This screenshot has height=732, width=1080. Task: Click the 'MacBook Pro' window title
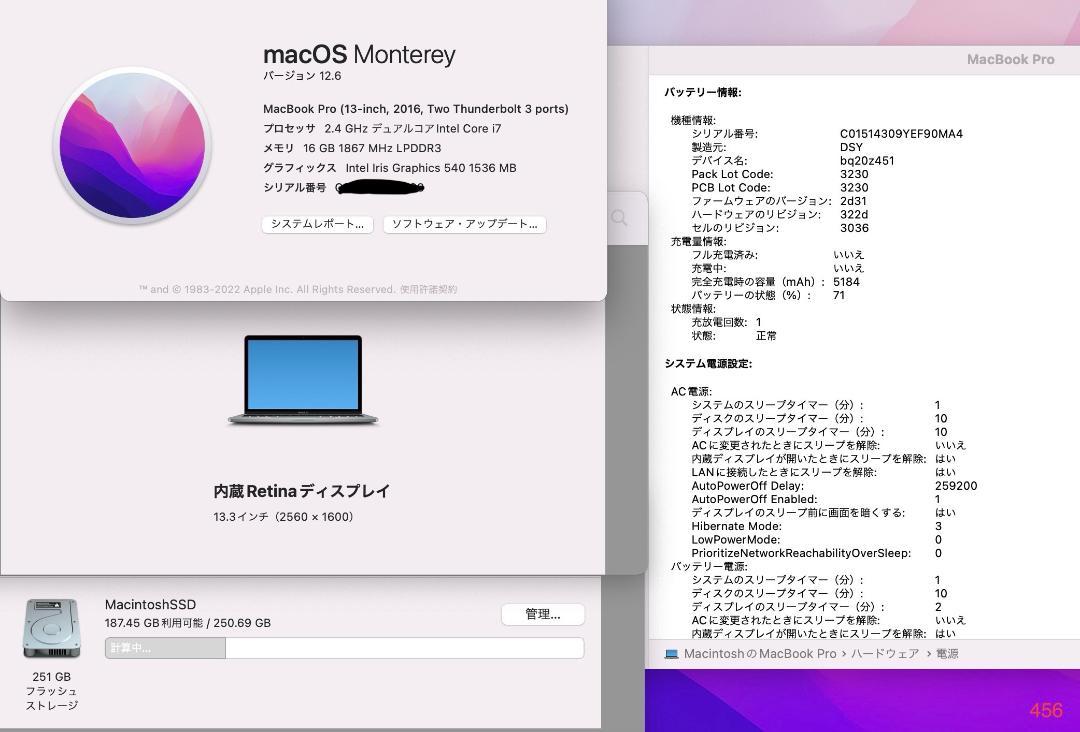(1010, 60)
